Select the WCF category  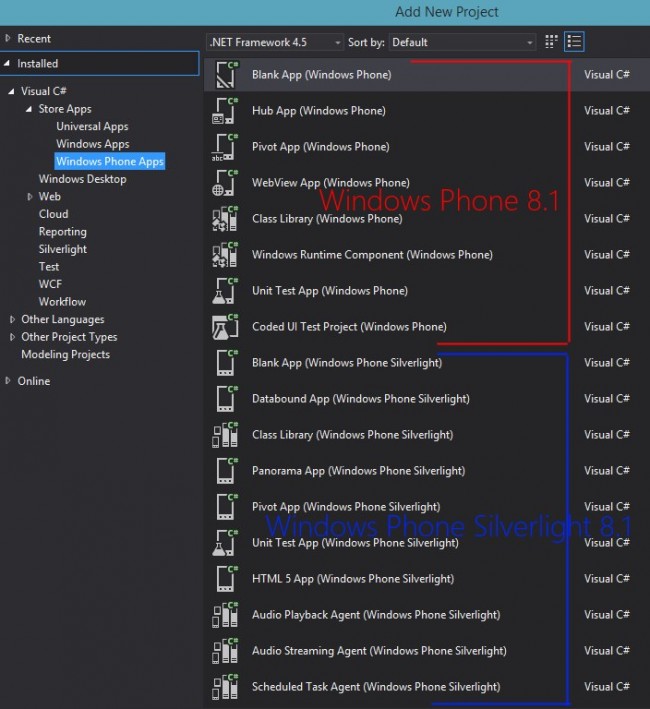[50, 284]
